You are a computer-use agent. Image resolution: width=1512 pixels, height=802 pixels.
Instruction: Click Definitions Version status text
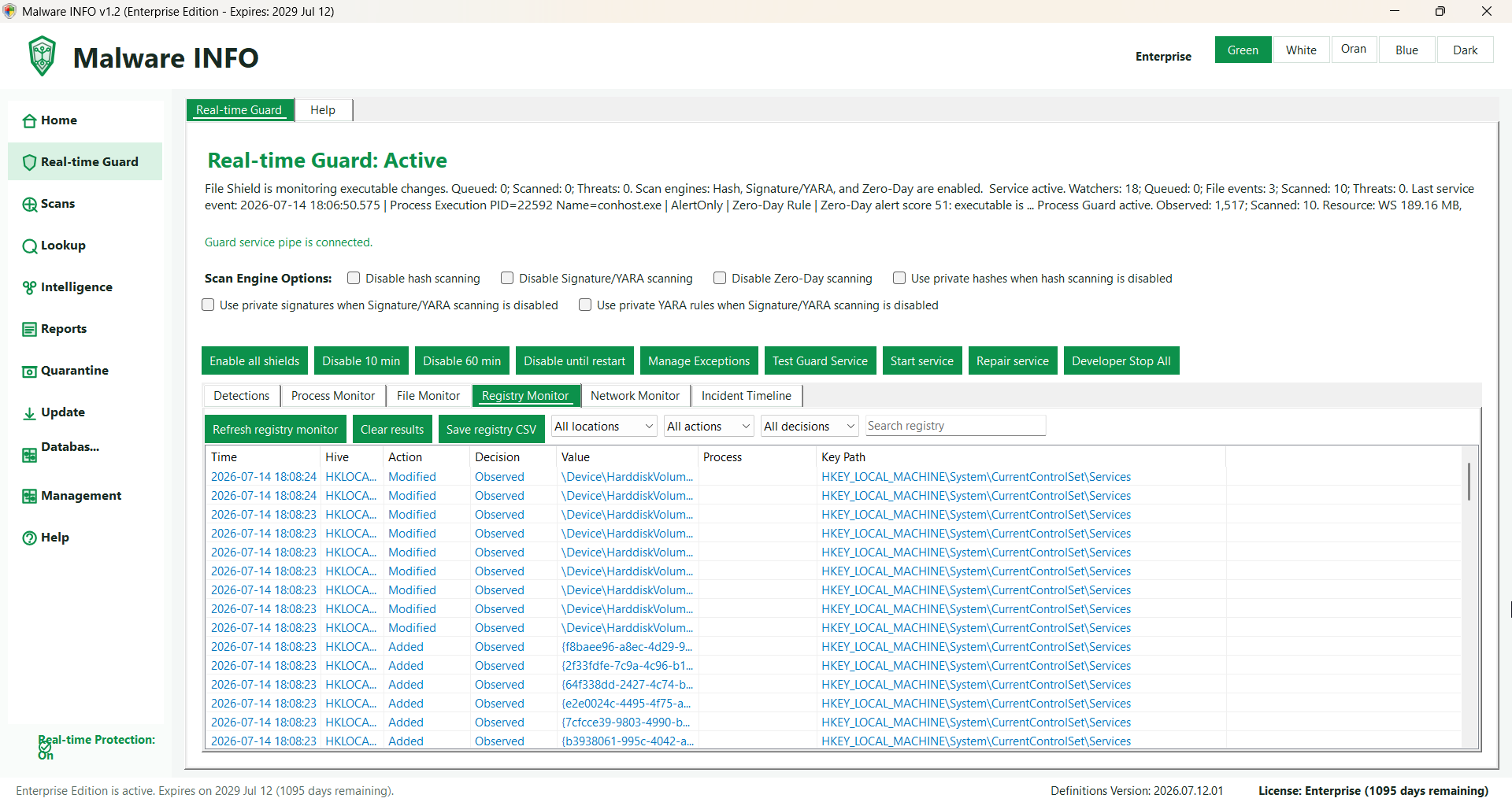click(x=1137, y=790)
